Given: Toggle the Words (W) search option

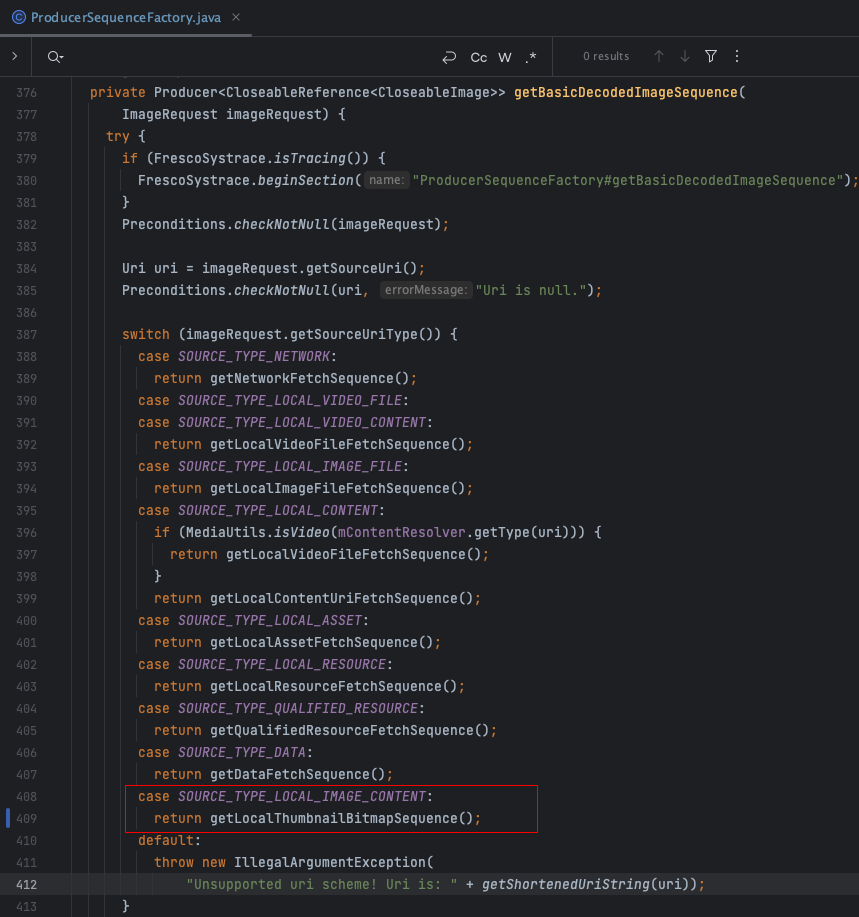Looking at the screenshot, I should 505,57.
